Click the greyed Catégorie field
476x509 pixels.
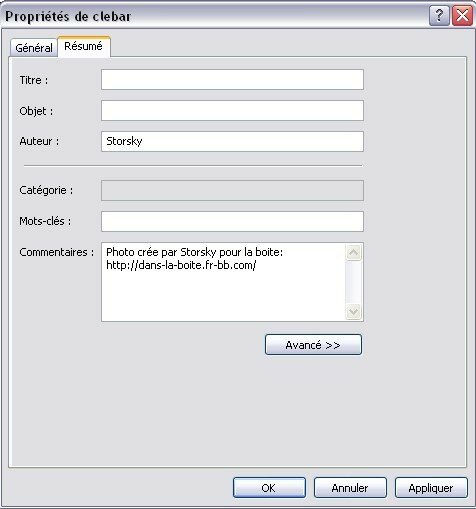point(232,191)
